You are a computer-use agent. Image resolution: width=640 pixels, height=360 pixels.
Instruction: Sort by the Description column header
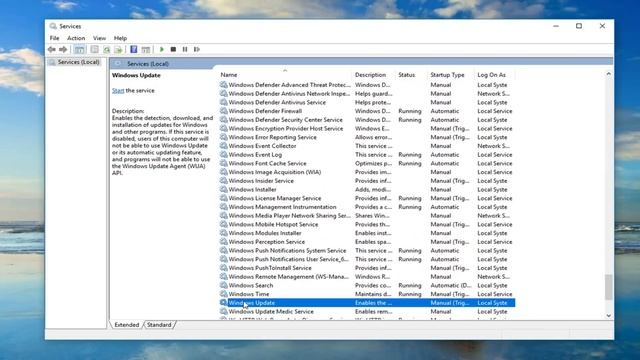373,75
